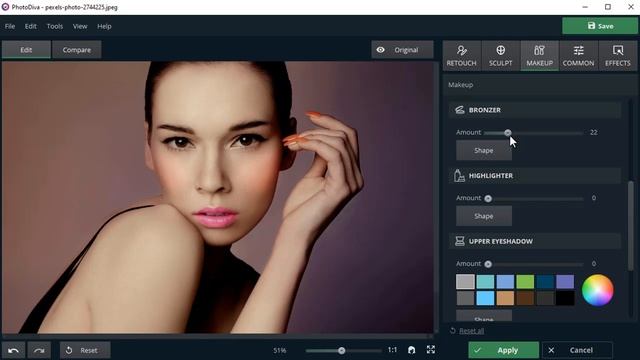Select the black eyeshadow swatch
The image size is (640, 360).
click(565, 298)
